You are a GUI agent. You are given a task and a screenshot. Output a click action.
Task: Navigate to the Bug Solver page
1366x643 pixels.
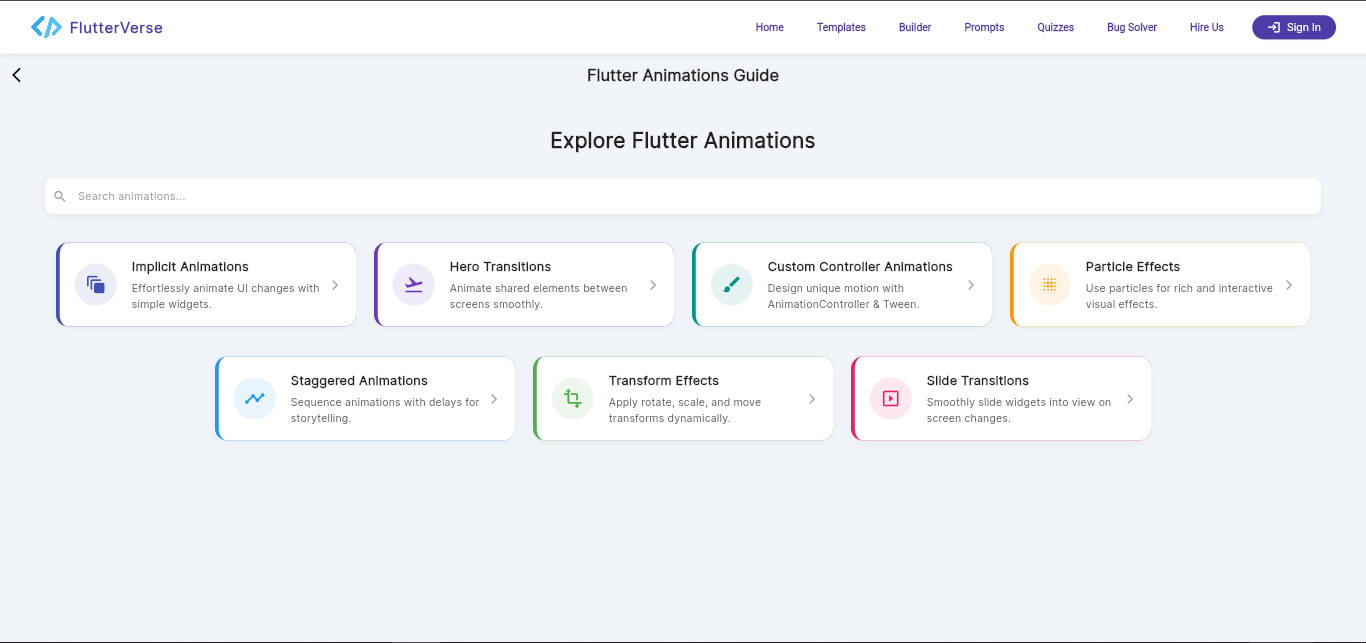pos(1131,27)
